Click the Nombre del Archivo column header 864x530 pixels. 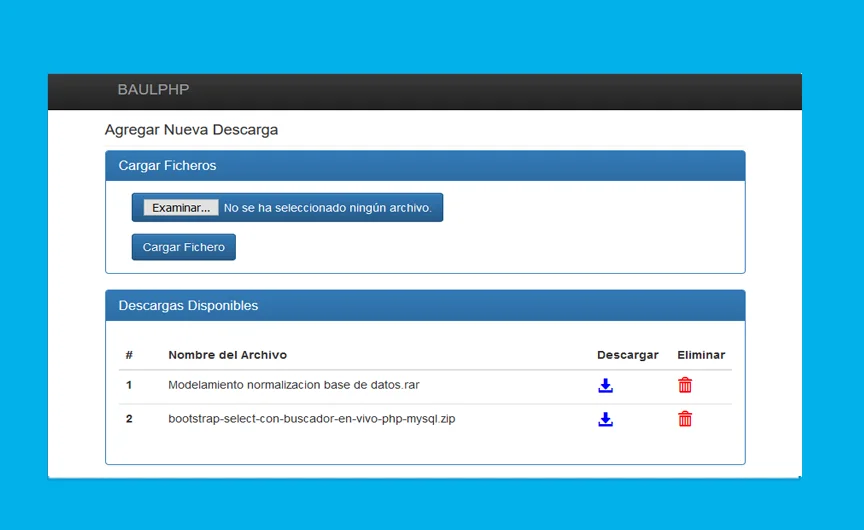pyautogui.click(x=227, y=355)
